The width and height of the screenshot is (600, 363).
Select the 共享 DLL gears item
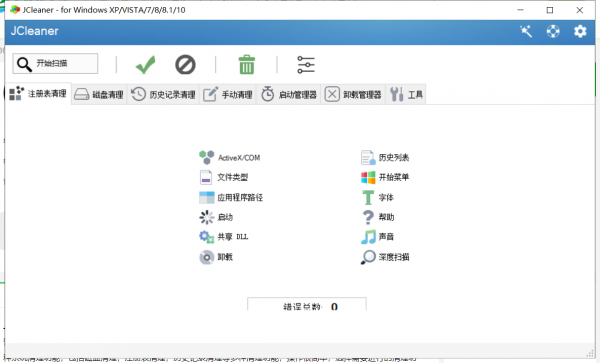[x=223, y=237]
